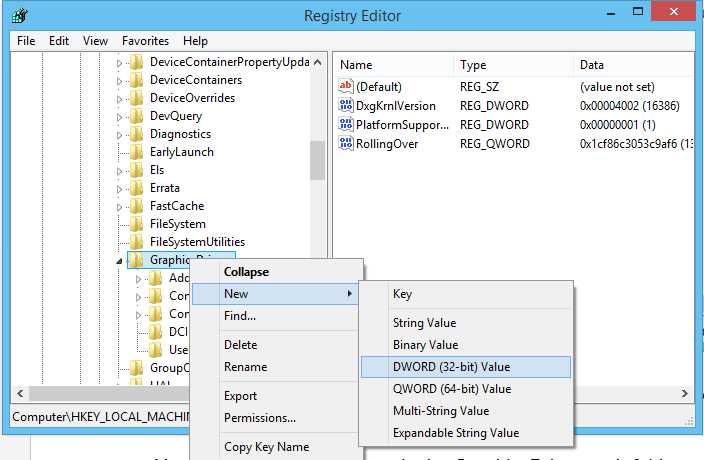Open the Favorites menu
Screen dimensions: 704x460
point(145,41)
